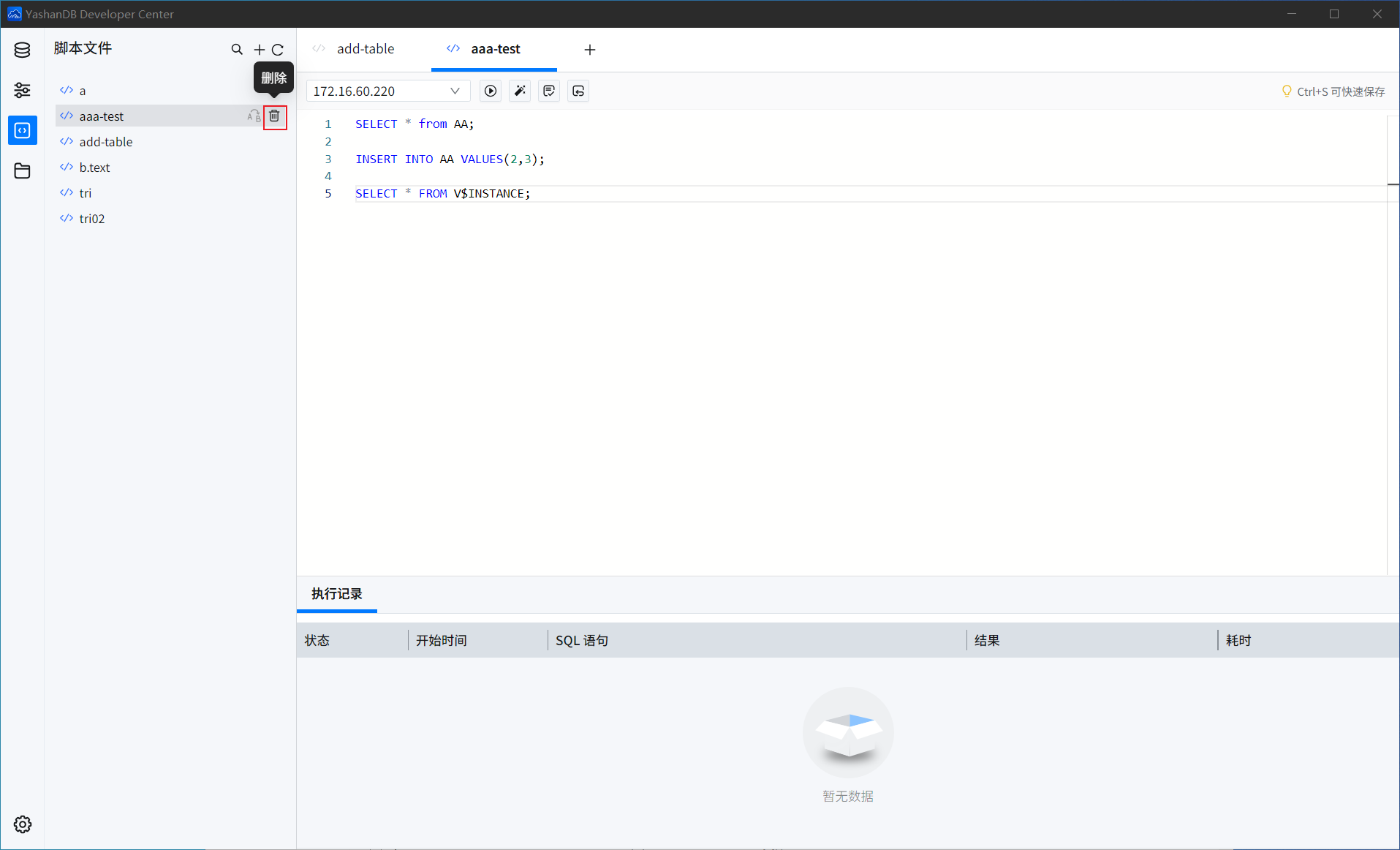Switch to the add-table tab
1400x850 pixels.
(366, 48)
